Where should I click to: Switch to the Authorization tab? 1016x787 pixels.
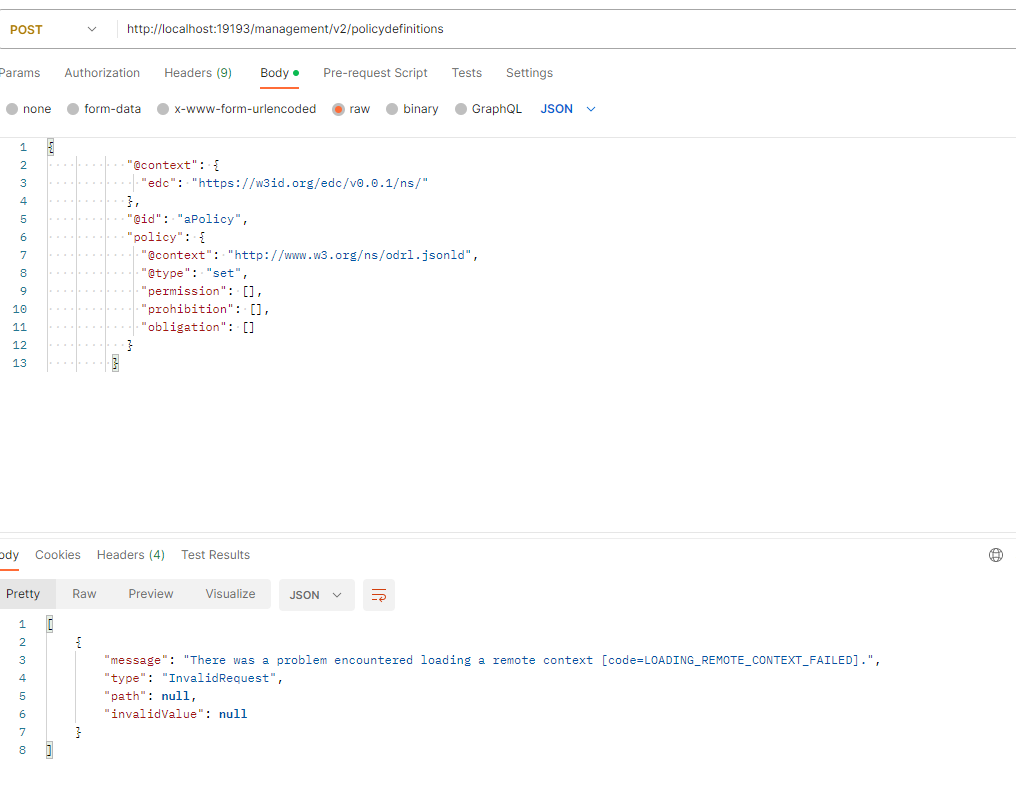pos(102,73)
